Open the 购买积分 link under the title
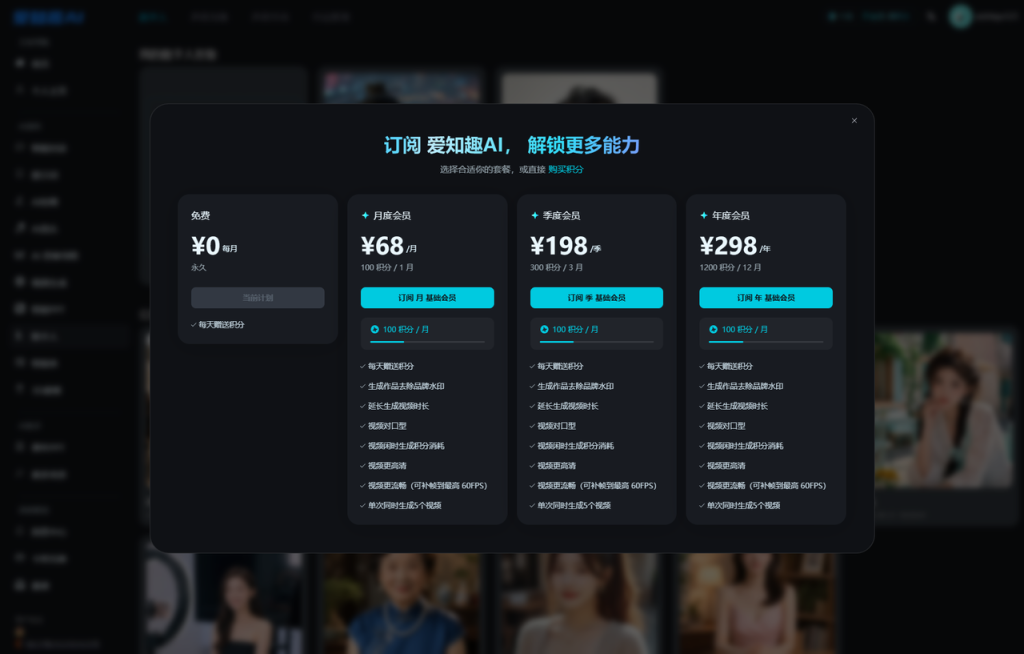Image resolution: width=1024 pixels, height=654 pixels. 566,170
